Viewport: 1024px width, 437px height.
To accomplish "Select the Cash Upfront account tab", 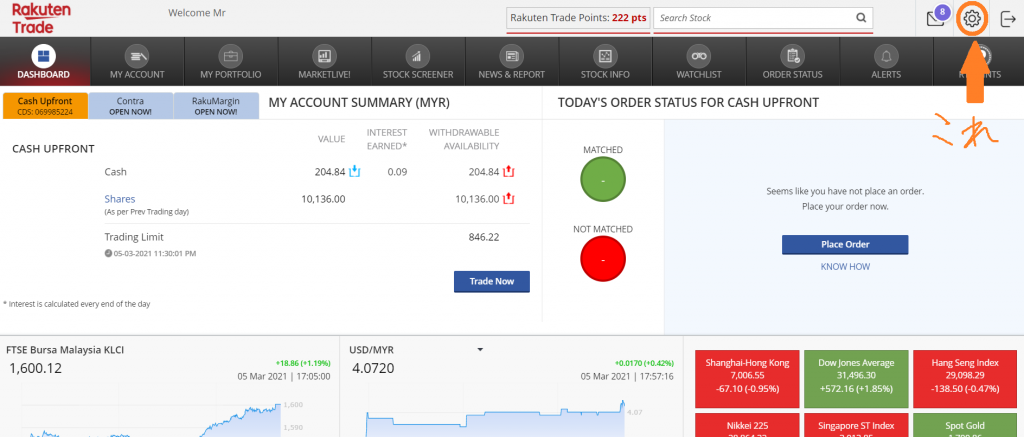I will click(x=45, y=106).
